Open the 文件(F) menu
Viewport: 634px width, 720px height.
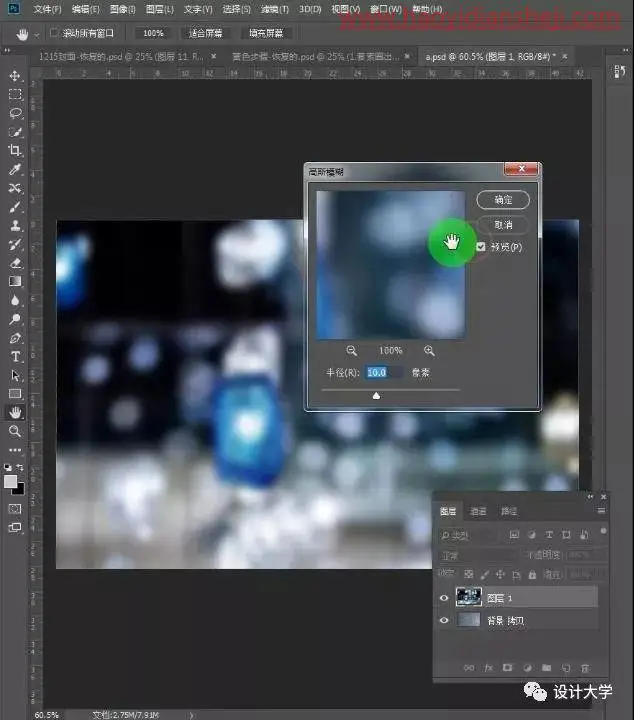click(x=47, y=9)
